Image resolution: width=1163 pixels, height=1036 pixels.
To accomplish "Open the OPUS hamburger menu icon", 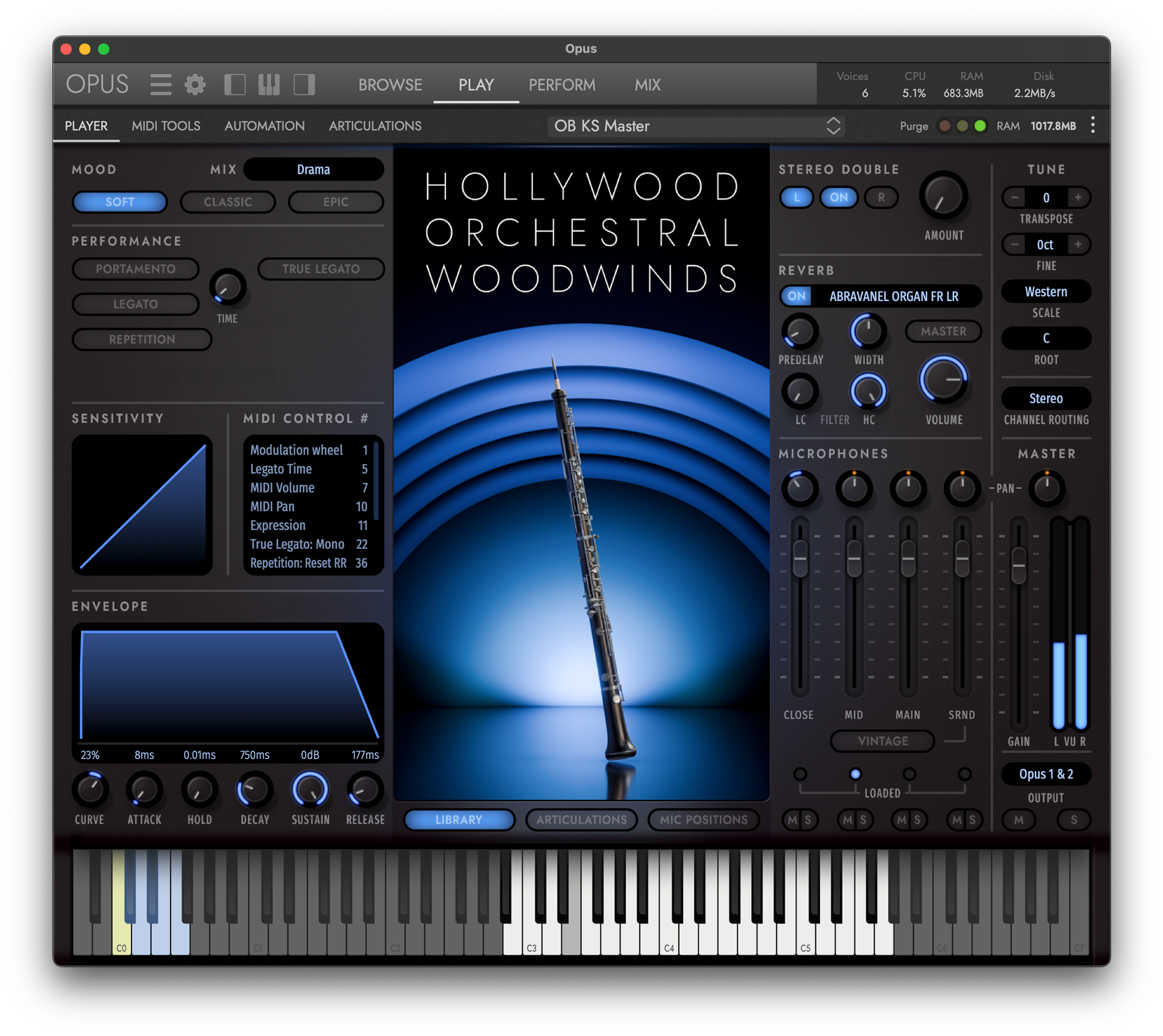I will tap(160, 83).
